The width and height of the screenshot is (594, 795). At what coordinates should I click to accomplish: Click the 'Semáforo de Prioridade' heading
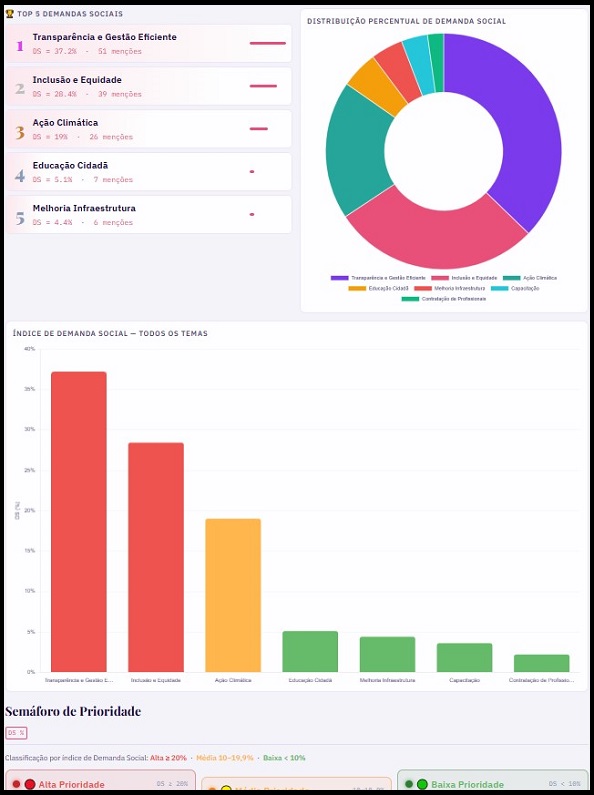click(73, 711)
